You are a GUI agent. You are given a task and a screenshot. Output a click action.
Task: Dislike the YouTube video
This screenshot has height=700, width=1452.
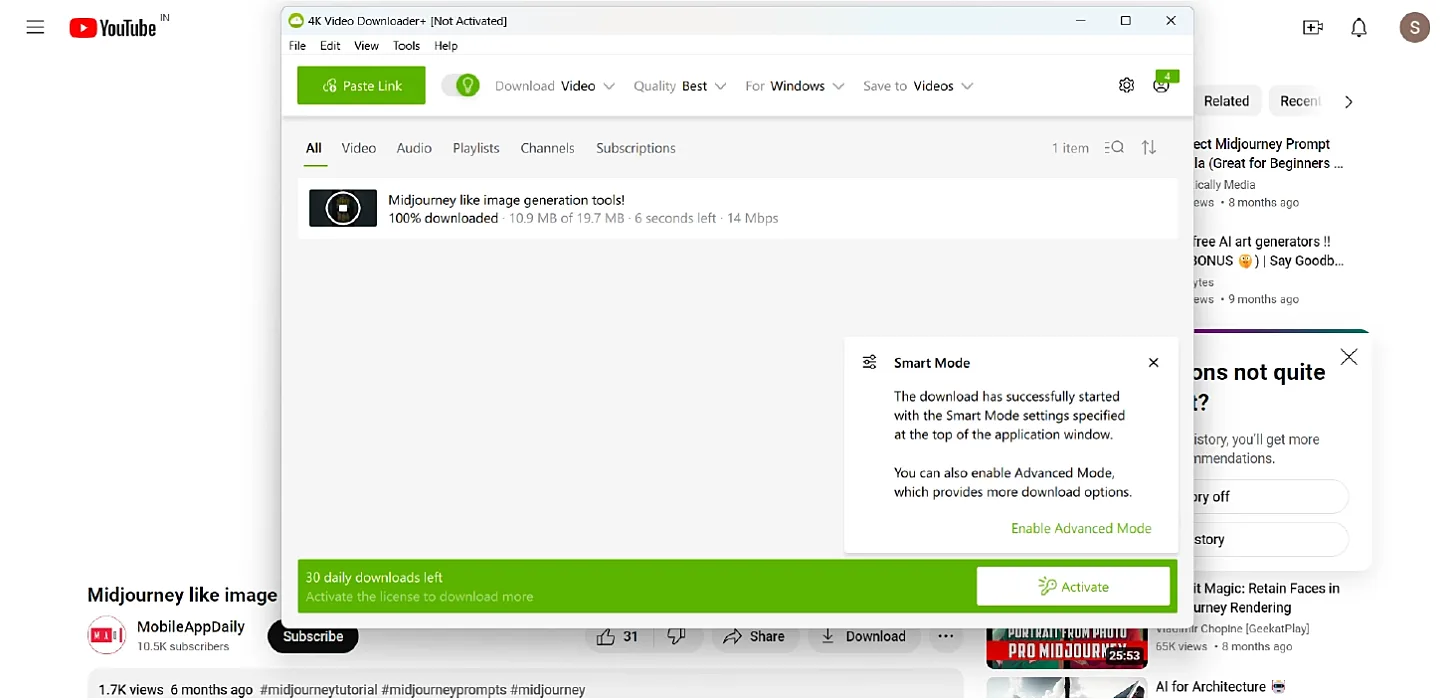(676, 636)
